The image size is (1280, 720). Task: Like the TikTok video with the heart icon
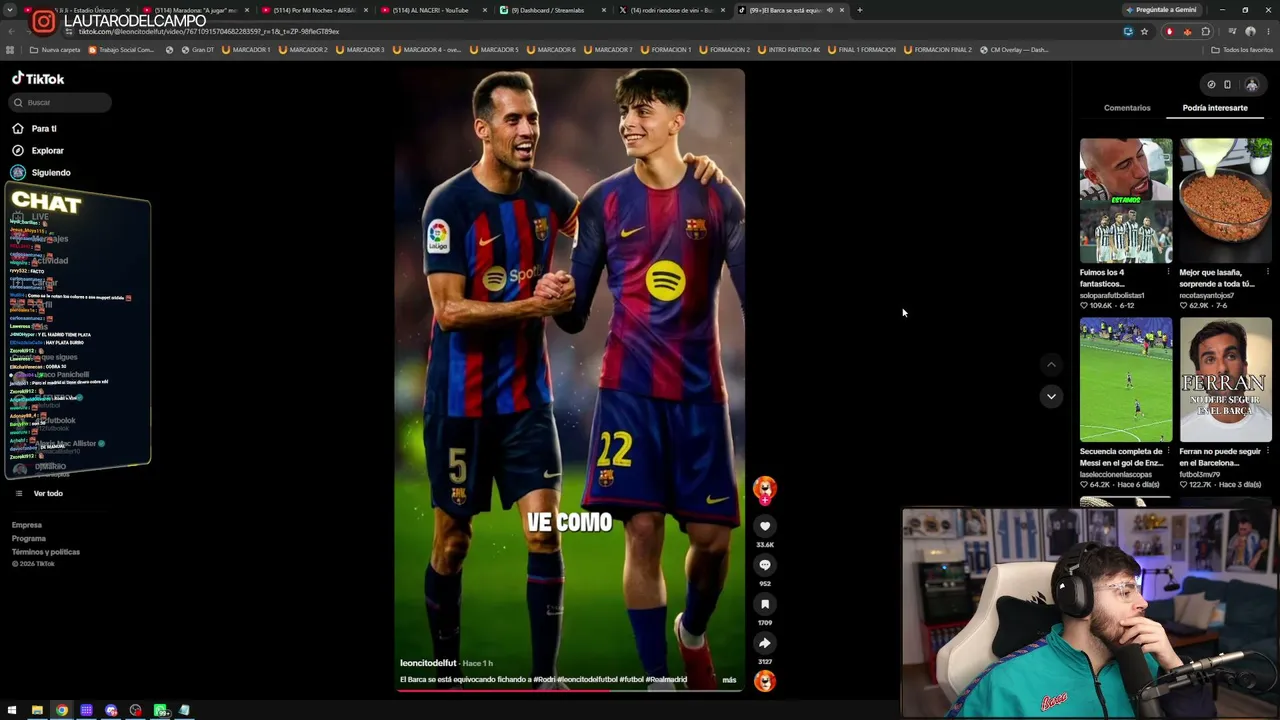[765, 526]
